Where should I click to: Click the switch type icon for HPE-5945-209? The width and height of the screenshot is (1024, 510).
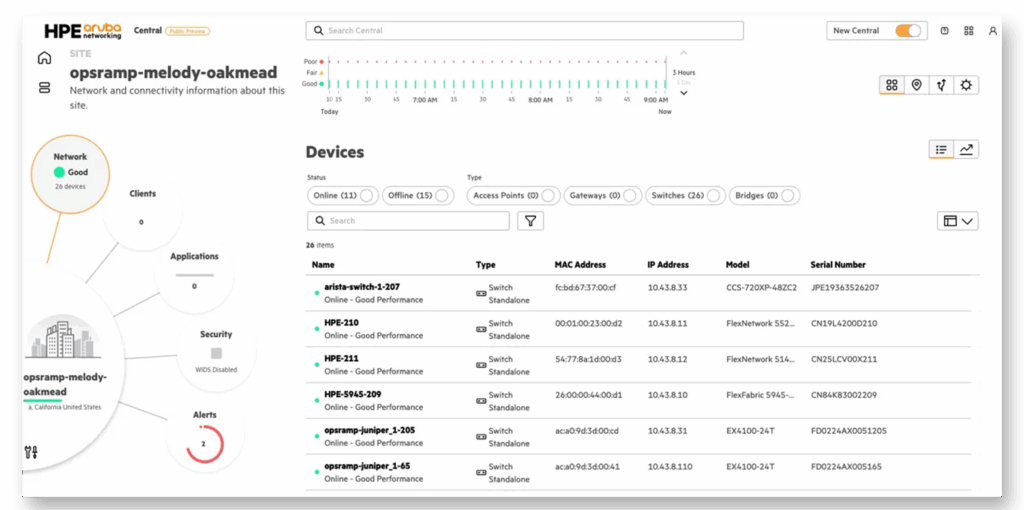(x=481, y=401)
